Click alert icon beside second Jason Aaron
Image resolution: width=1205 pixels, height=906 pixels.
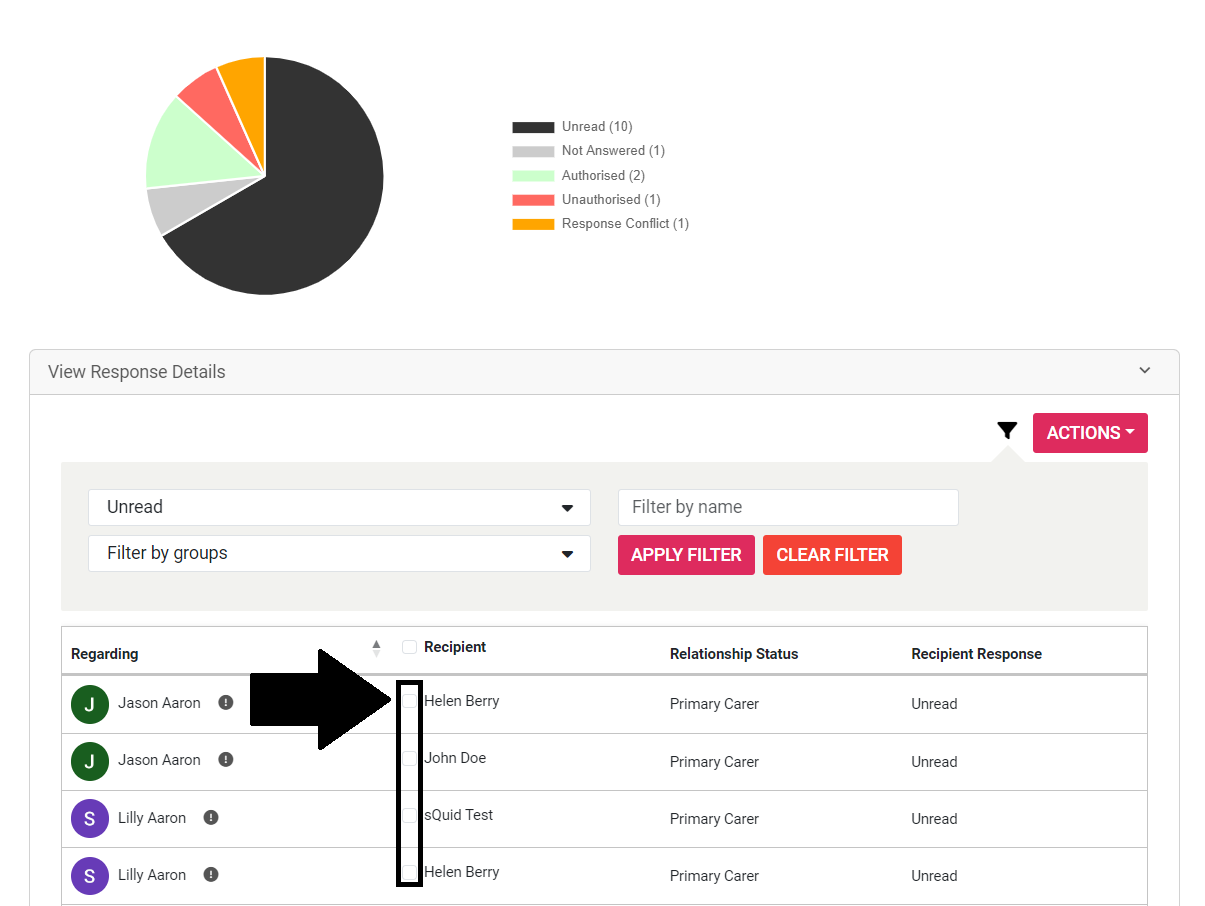tap(226, 760)
